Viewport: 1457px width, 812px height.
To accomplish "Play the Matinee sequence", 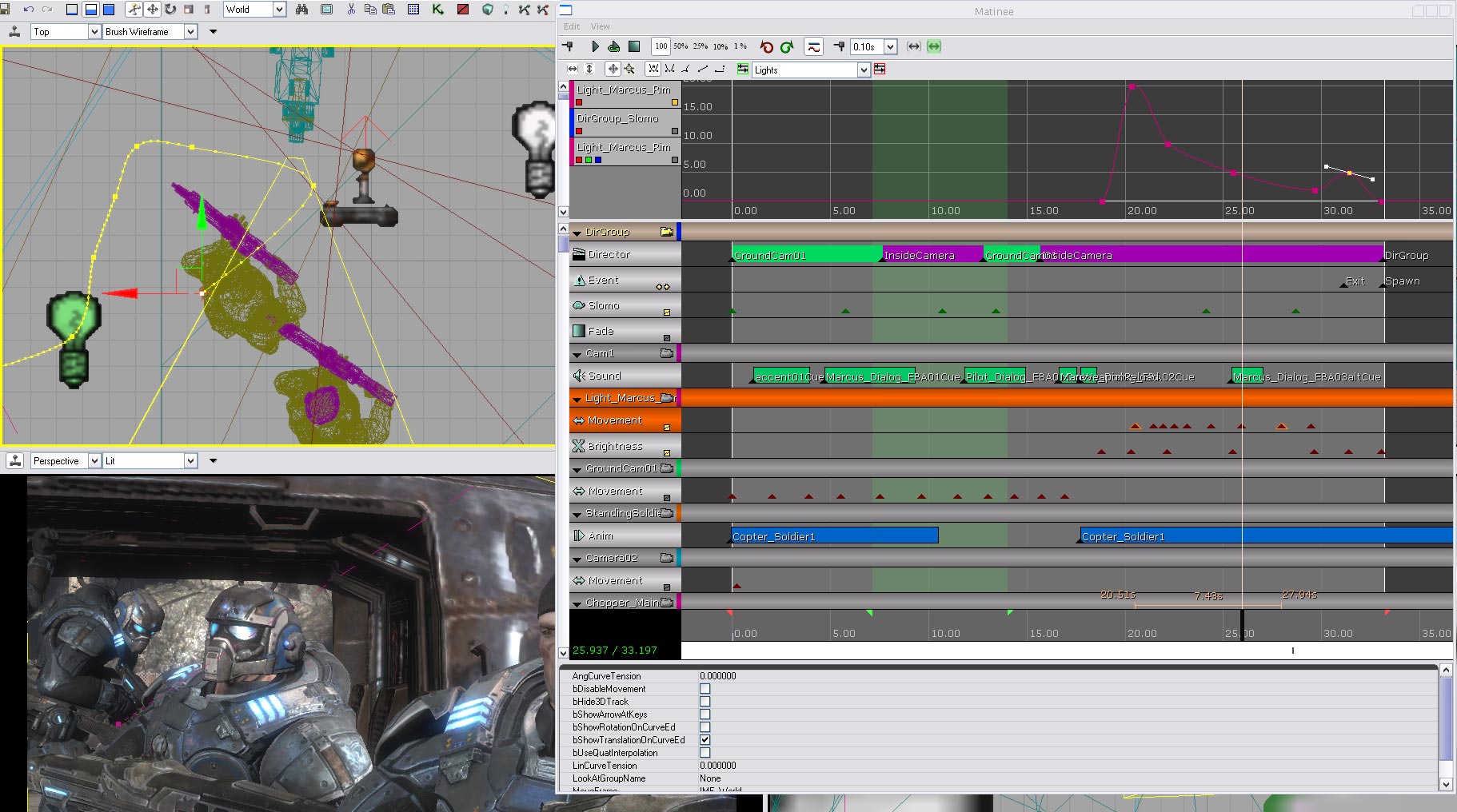I will (x=595, y=47).
